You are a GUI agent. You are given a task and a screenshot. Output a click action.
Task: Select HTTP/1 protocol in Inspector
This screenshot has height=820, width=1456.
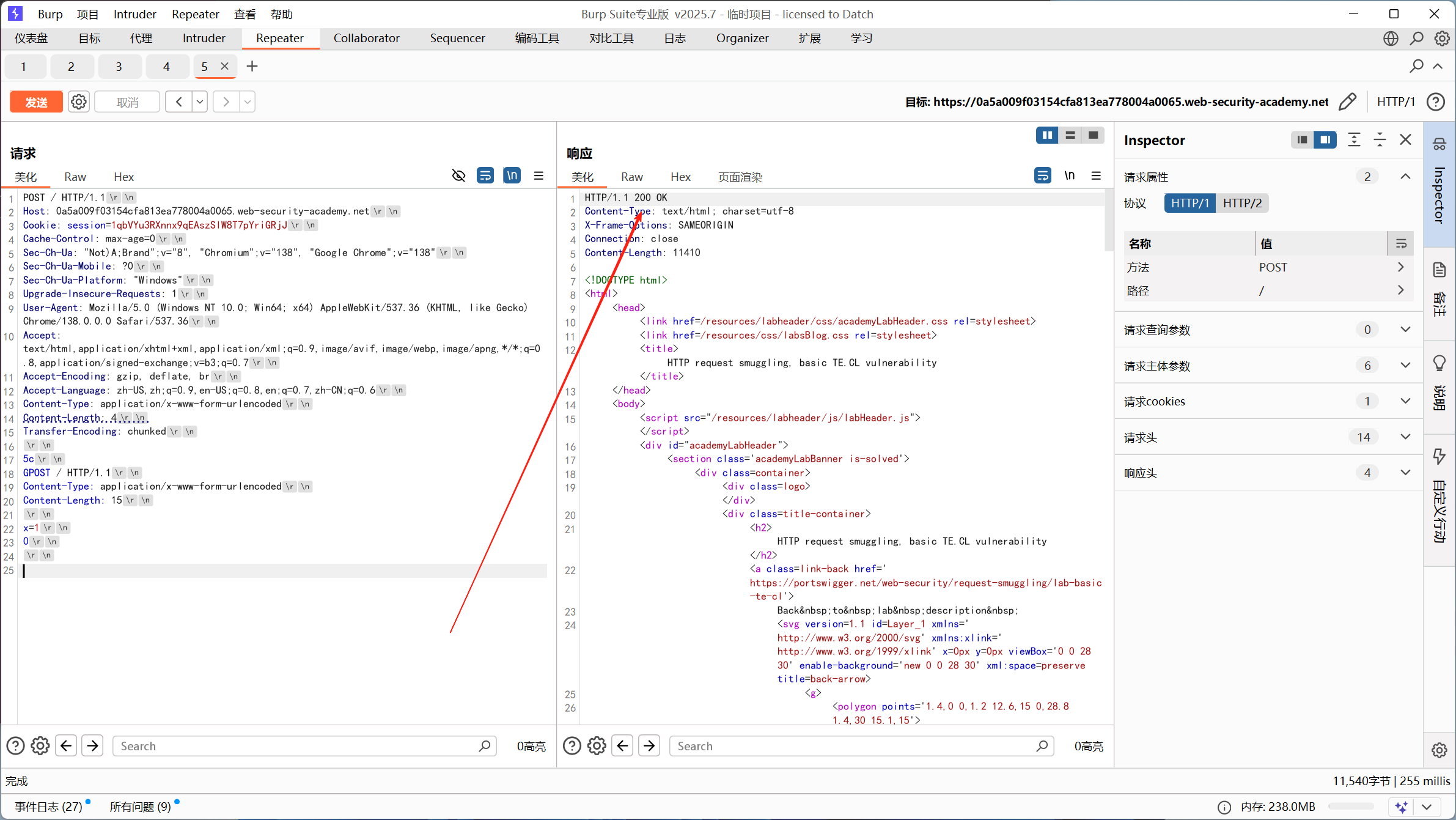[x=1189, y=203]
